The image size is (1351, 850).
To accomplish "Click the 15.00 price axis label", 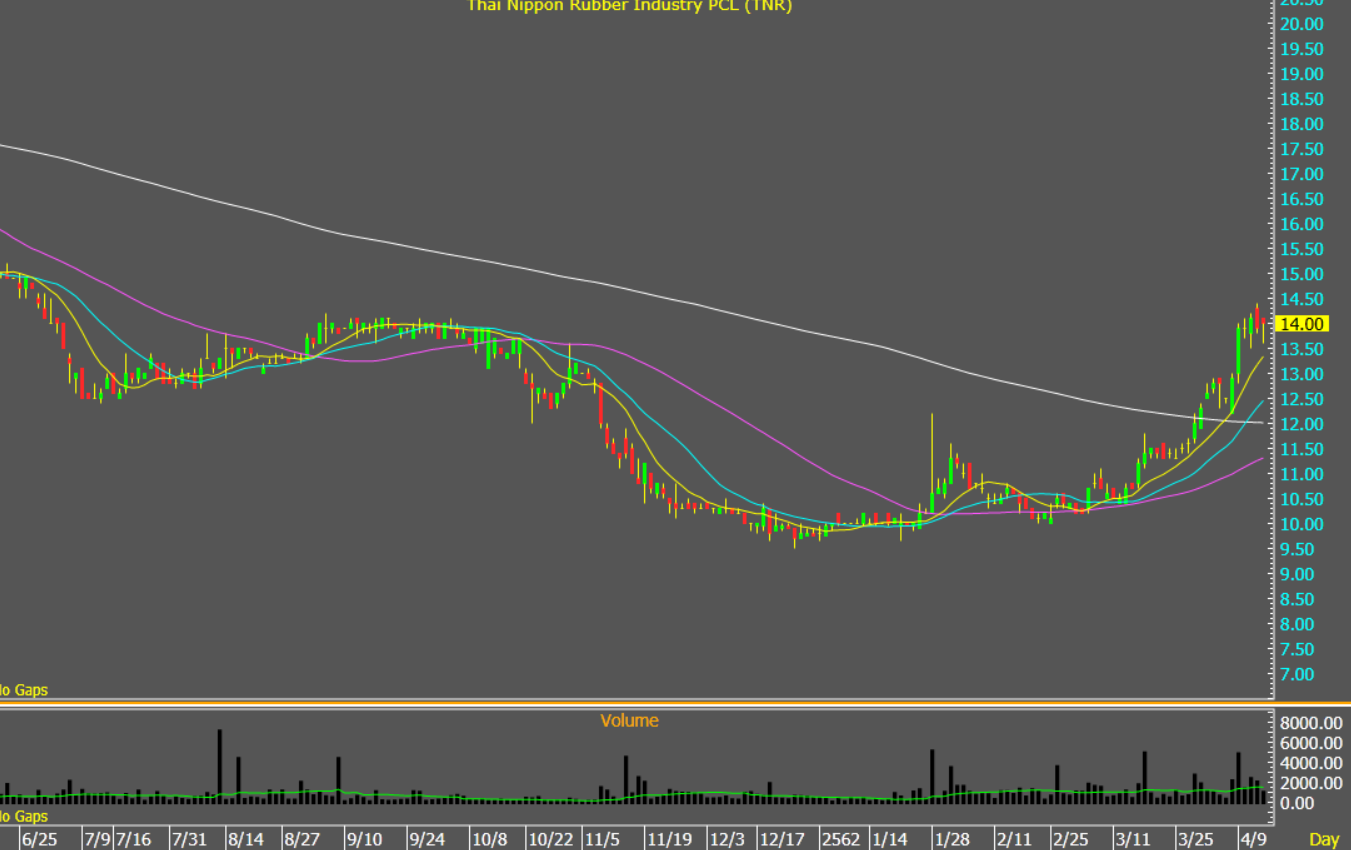I will click(x=1303, y=274).
